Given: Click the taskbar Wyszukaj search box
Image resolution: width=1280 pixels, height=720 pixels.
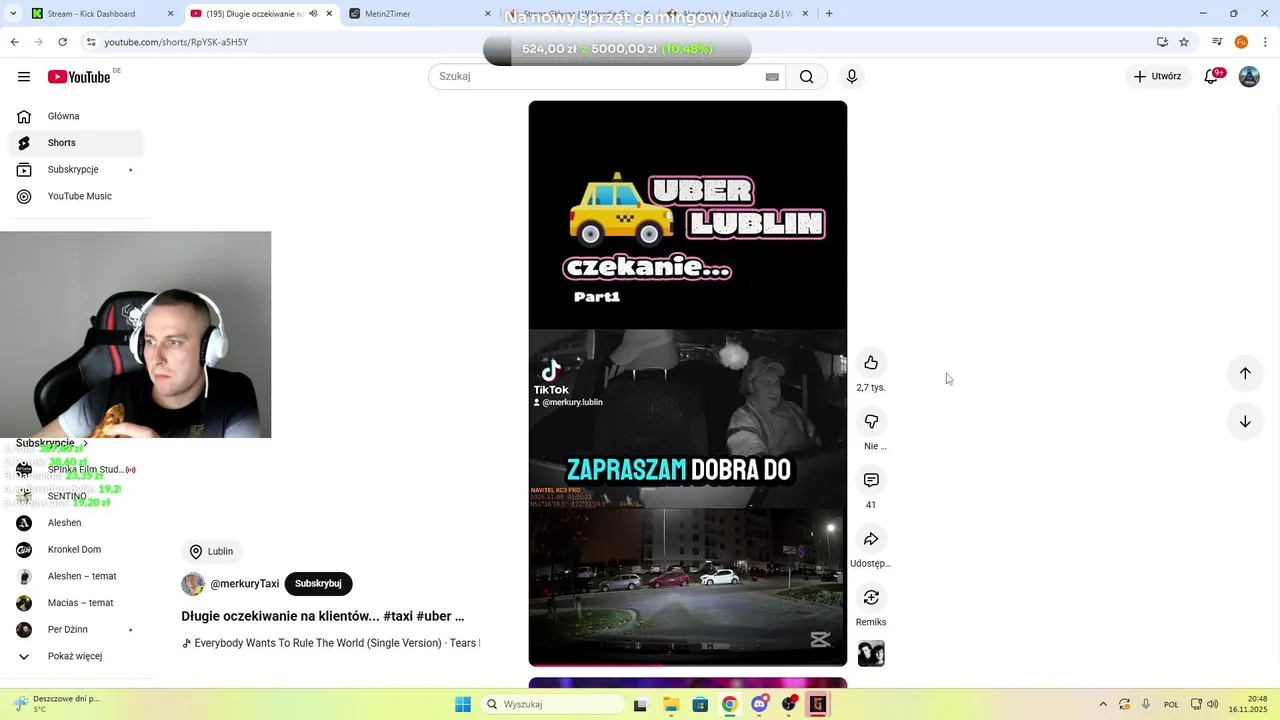Looking at the screenshot, I should [551, 704].
